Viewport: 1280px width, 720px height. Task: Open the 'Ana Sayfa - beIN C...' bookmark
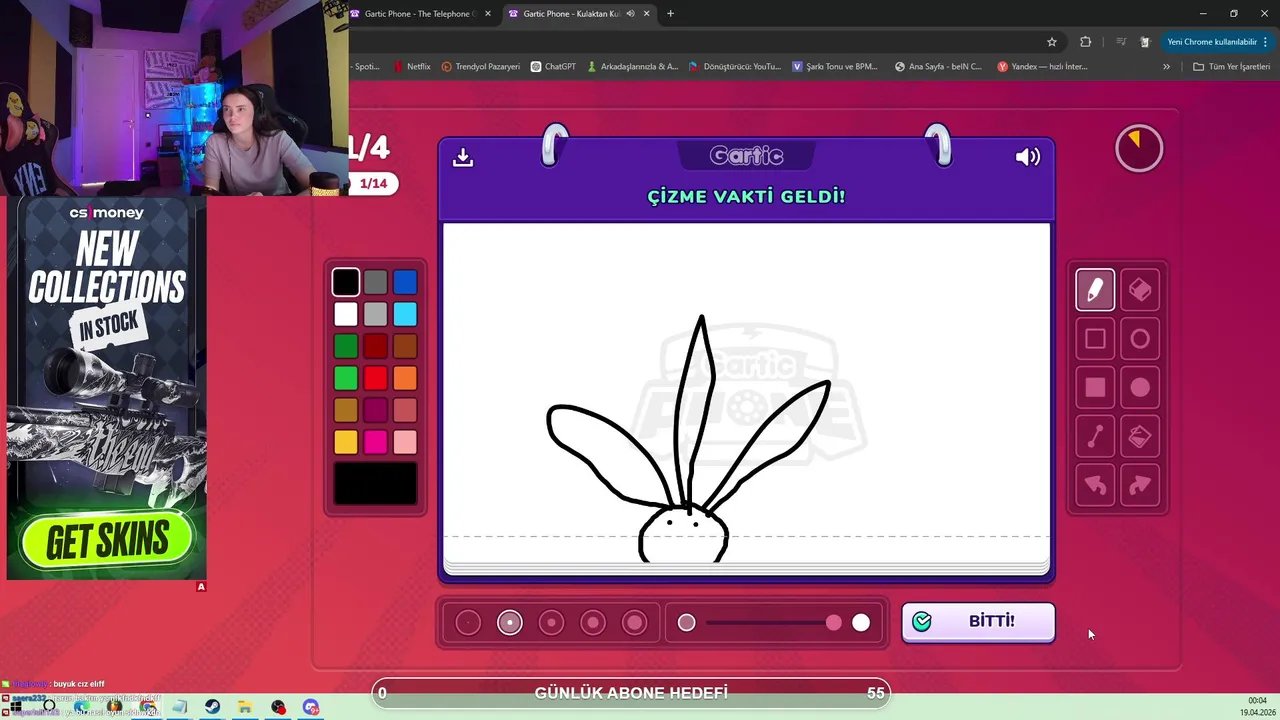coord(938,67)
